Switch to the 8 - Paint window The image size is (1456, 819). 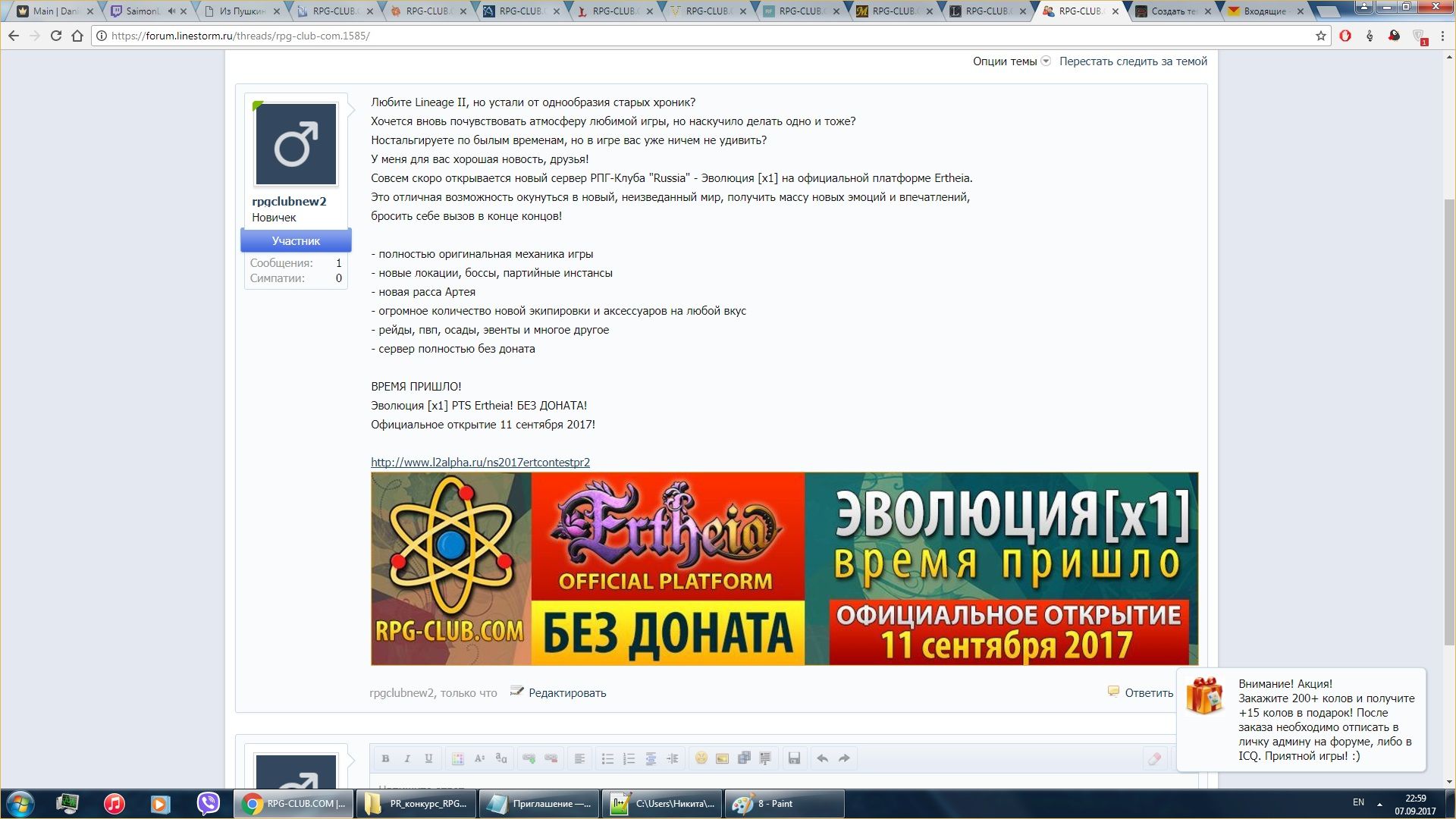785,804
